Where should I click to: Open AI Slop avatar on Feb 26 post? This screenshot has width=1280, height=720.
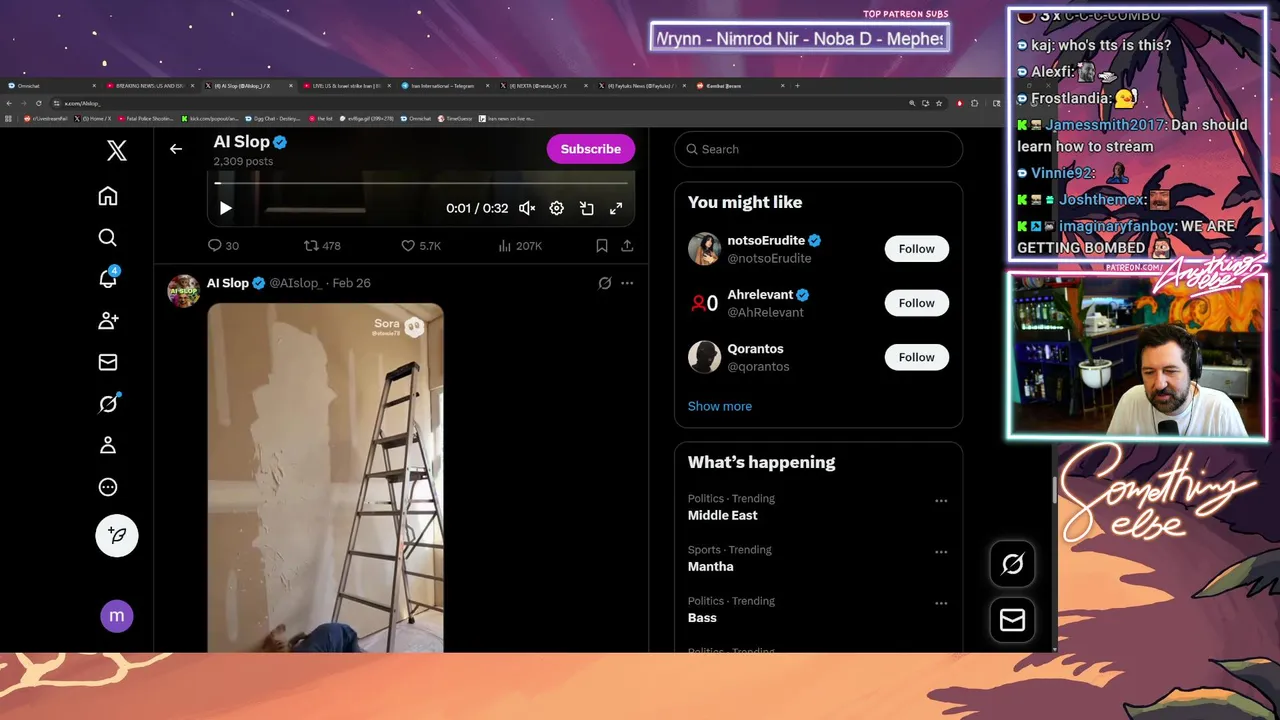coord(183,291)
